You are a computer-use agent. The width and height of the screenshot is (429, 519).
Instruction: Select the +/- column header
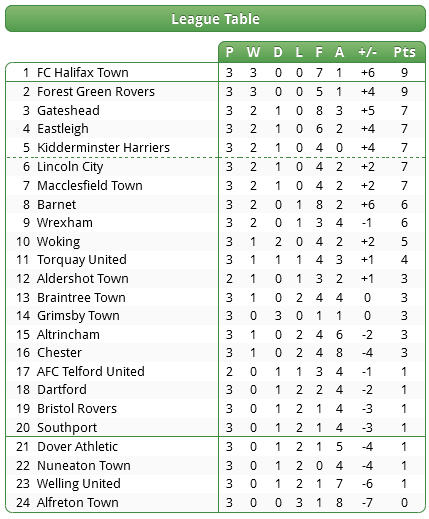pos(367,52)
